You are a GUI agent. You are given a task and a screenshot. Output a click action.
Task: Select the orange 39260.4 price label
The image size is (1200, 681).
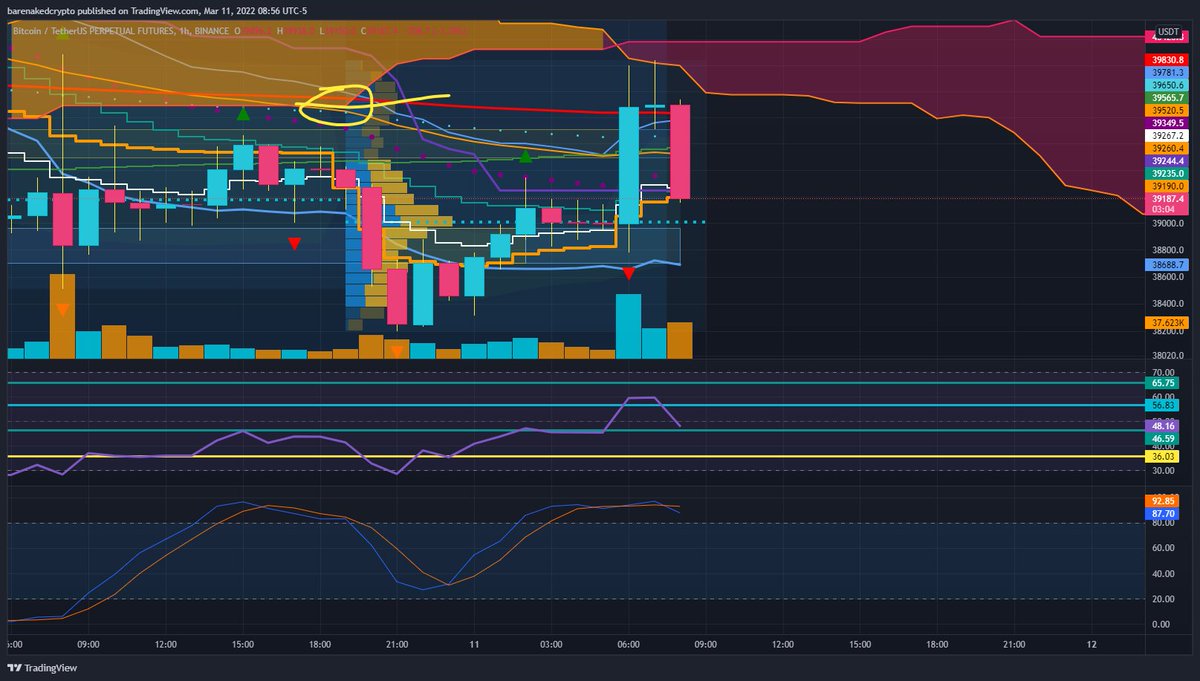click(1166, 147)
